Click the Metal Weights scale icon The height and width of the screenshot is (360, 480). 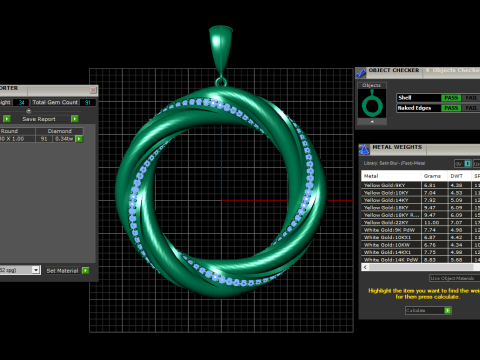pyautogui.click(x=364, y=150)
